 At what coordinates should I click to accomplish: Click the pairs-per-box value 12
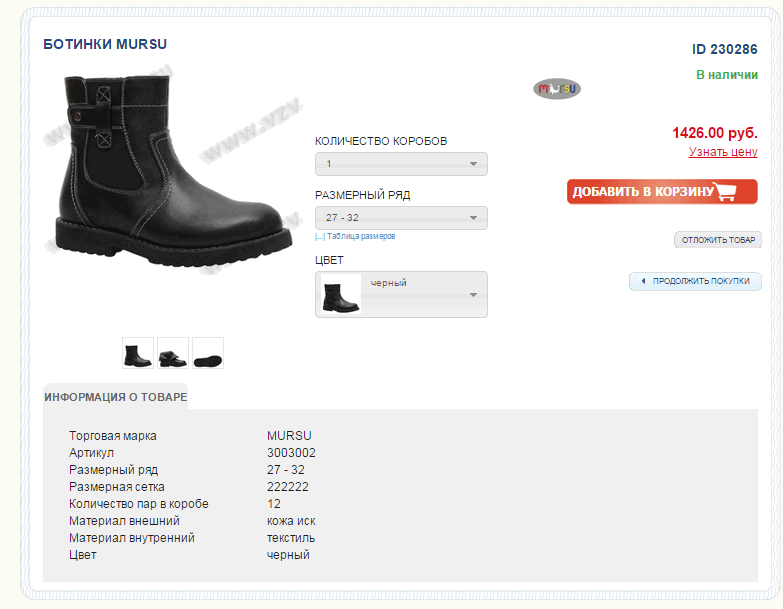click(274, 504)
